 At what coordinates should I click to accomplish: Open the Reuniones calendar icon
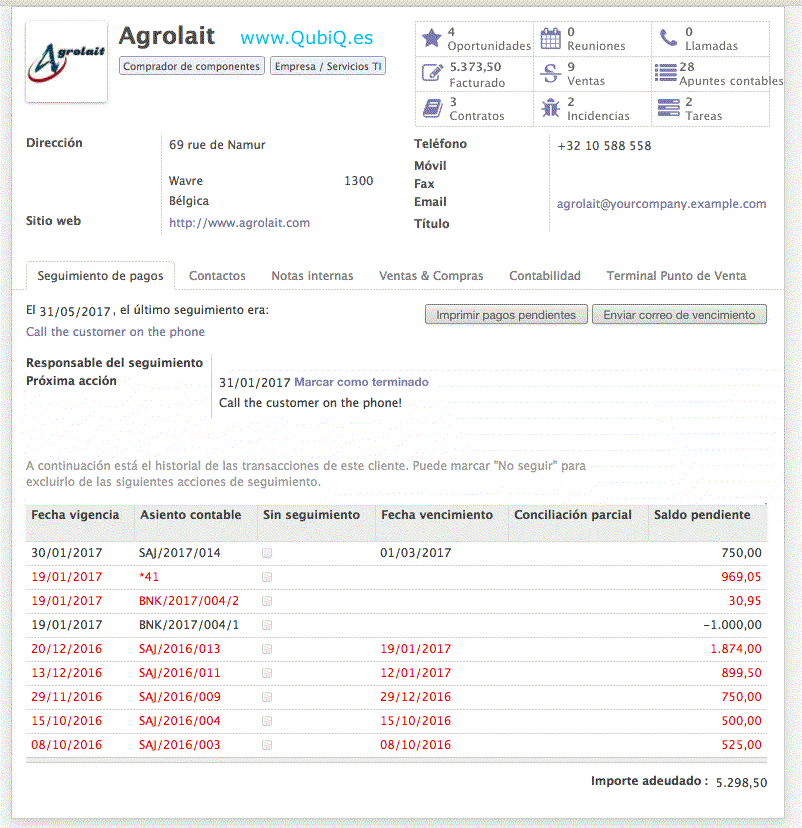pyautogui.click(x=550, y=39)
